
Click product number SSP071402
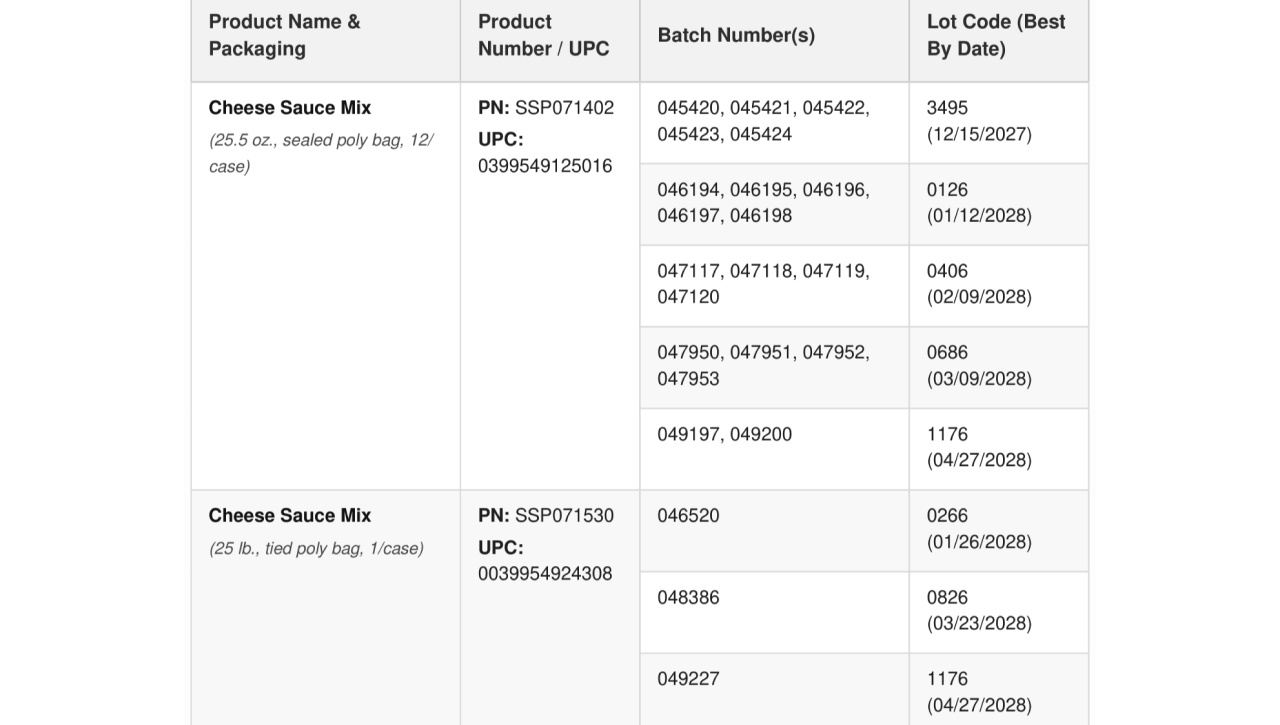(564, 108)
